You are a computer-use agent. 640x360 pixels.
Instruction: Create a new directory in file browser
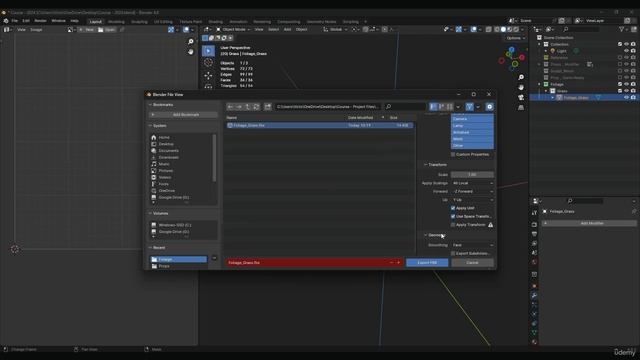pyautogui.click(x=268, y=107)
